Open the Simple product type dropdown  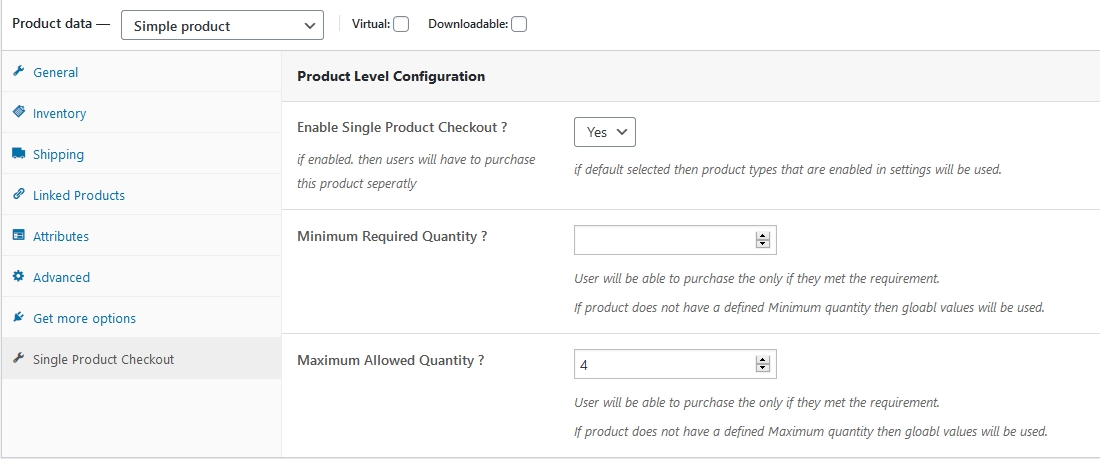(222, 26)
